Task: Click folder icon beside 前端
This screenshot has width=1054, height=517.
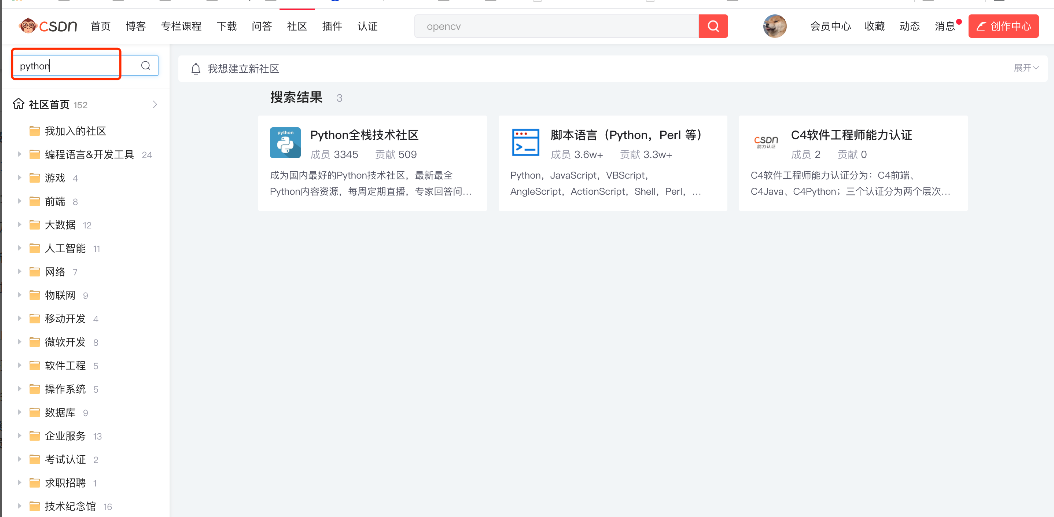Action: click(x=35, y=202)
